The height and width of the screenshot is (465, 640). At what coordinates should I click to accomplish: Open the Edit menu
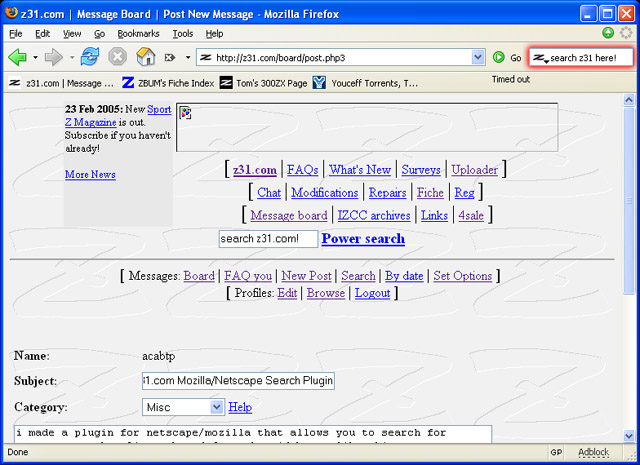(42, 33)
